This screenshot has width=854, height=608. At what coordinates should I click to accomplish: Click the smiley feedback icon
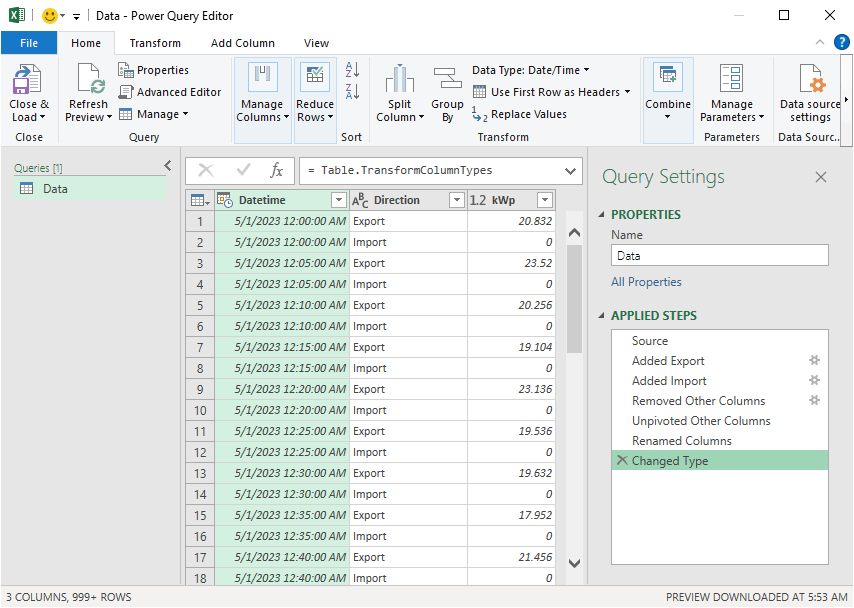[x=50, y=16]
